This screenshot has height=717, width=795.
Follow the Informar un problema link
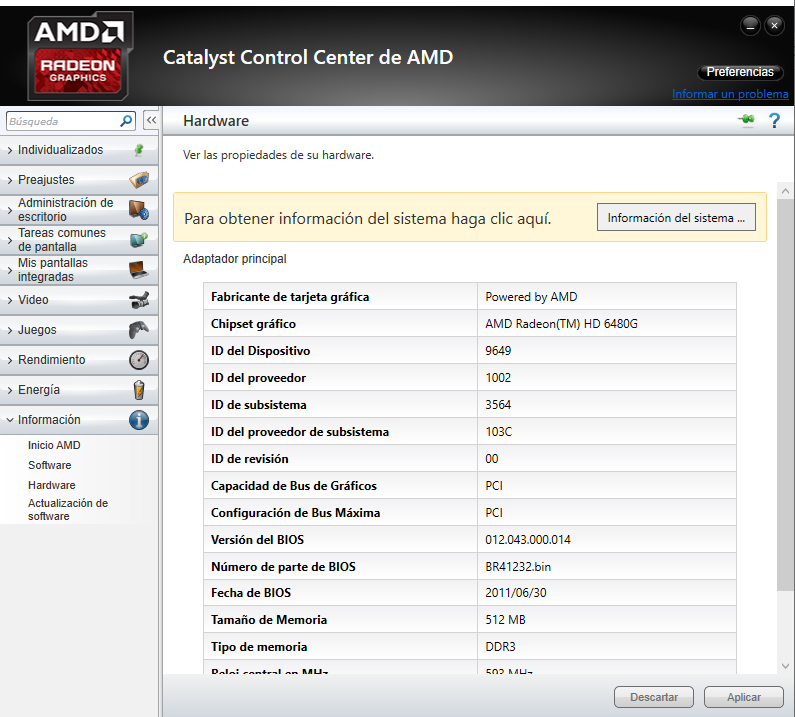click(730, 94)
